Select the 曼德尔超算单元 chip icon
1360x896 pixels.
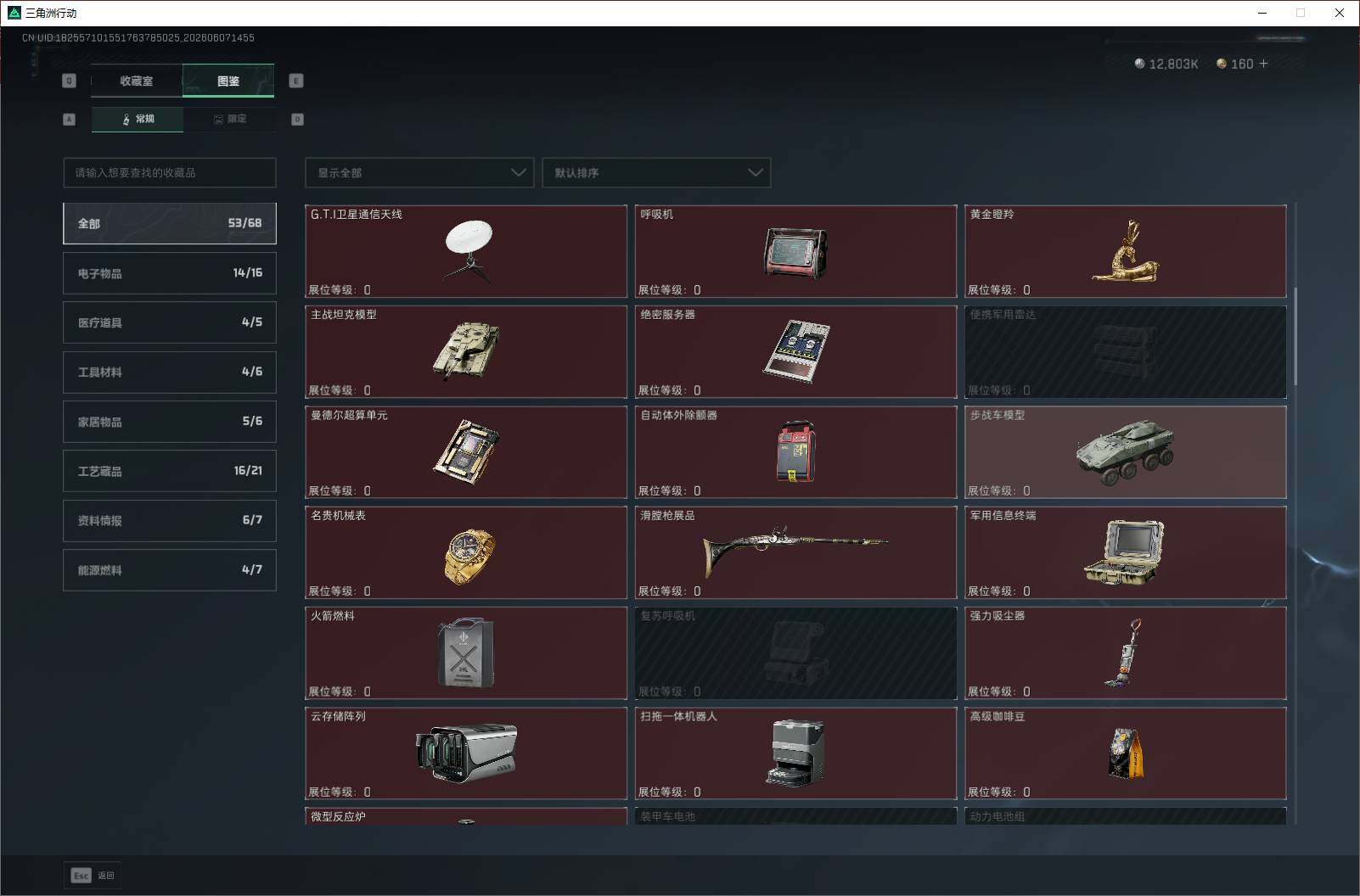pos(466,451)
